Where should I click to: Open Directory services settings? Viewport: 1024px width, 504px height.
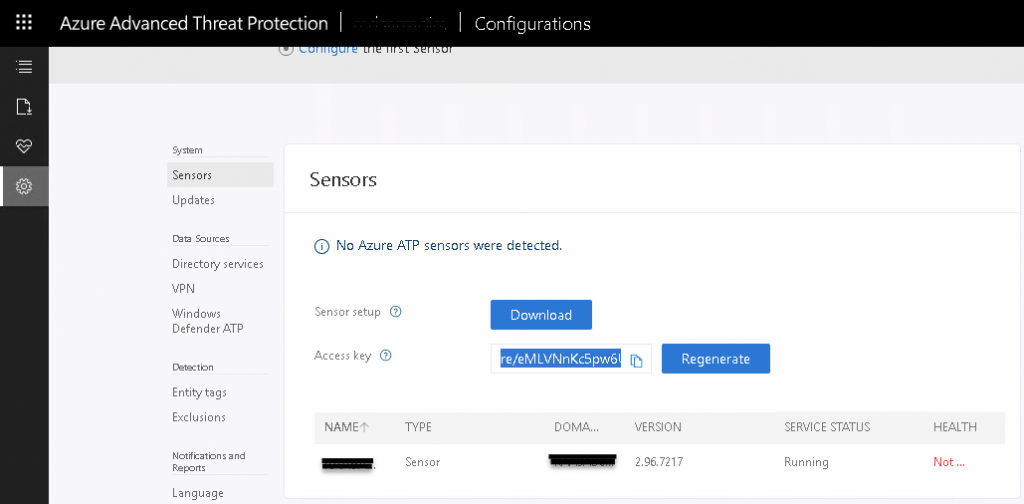[x=217, y=264]
